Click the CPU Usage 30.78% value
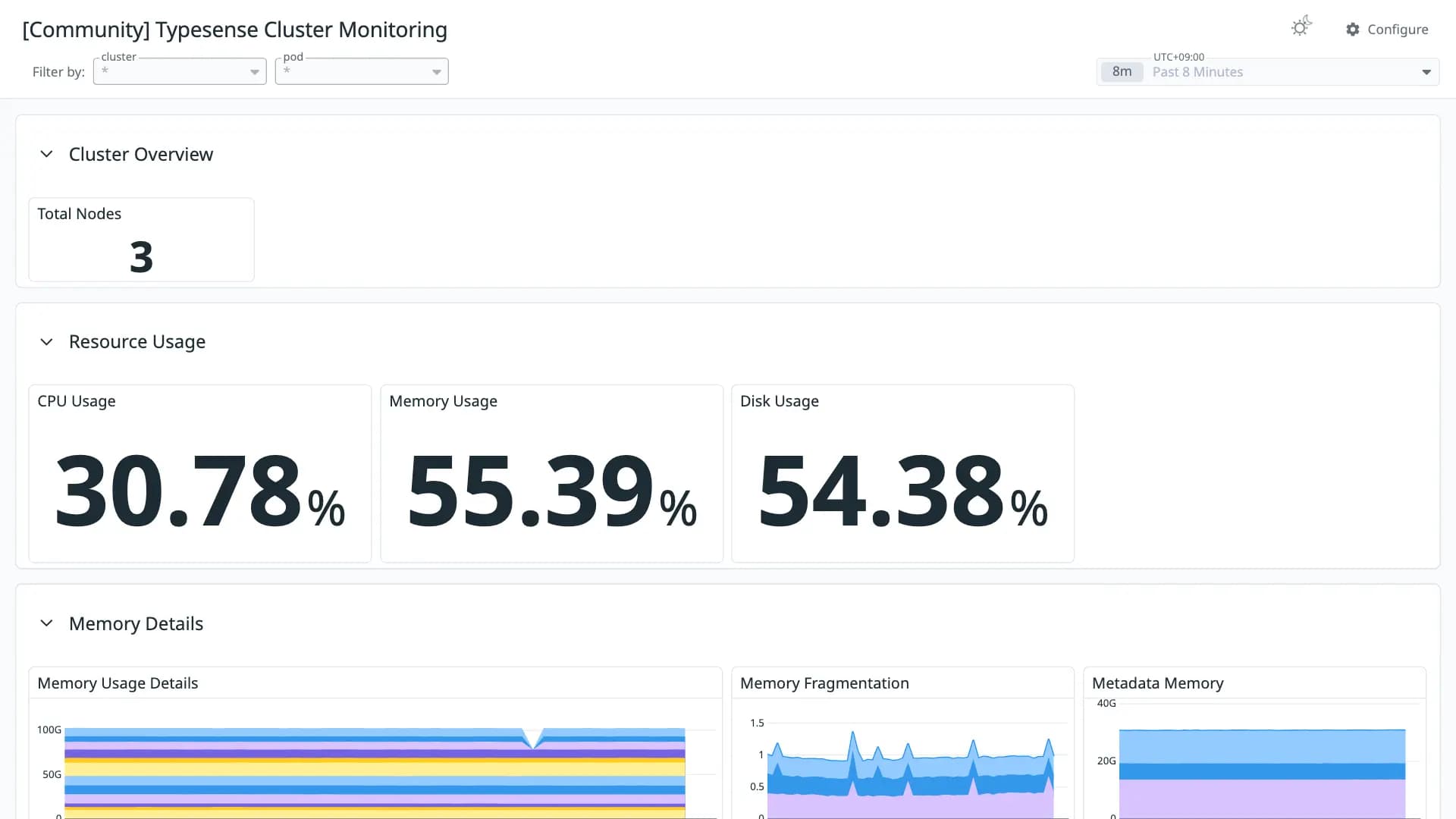 tap(200, 490)
